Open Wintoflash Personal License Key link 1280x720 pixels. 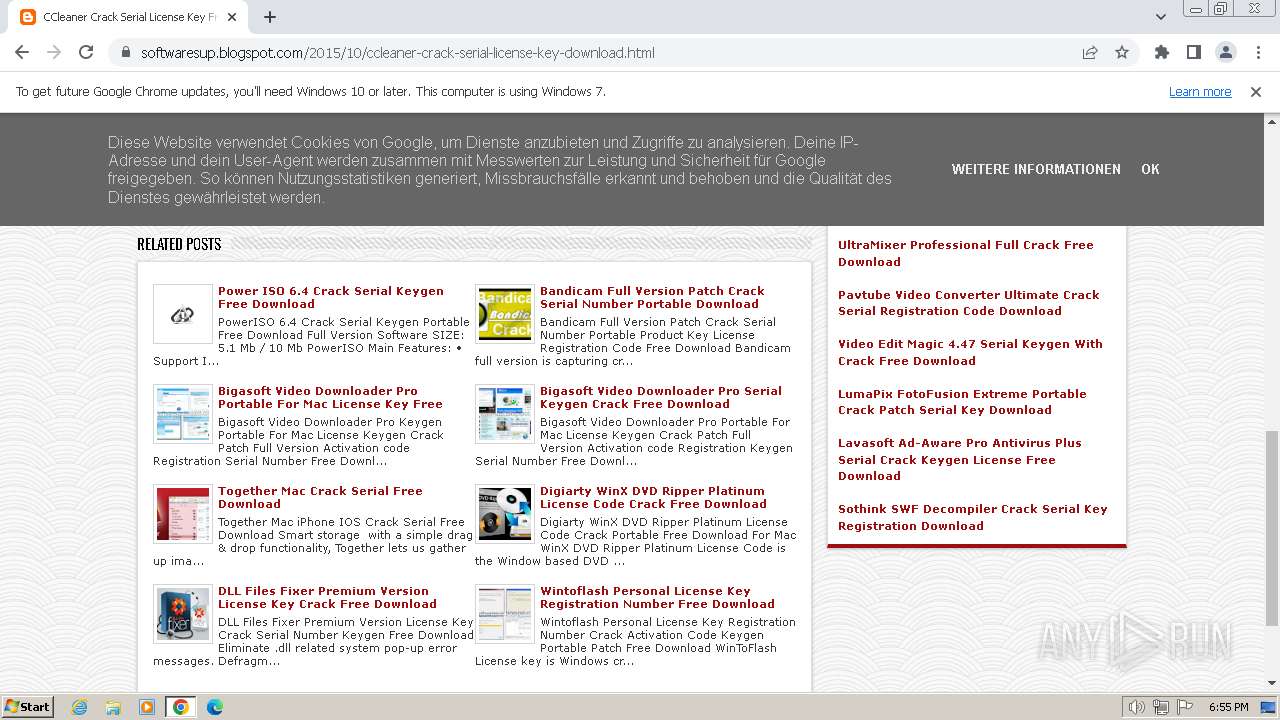tap(657, 597)
